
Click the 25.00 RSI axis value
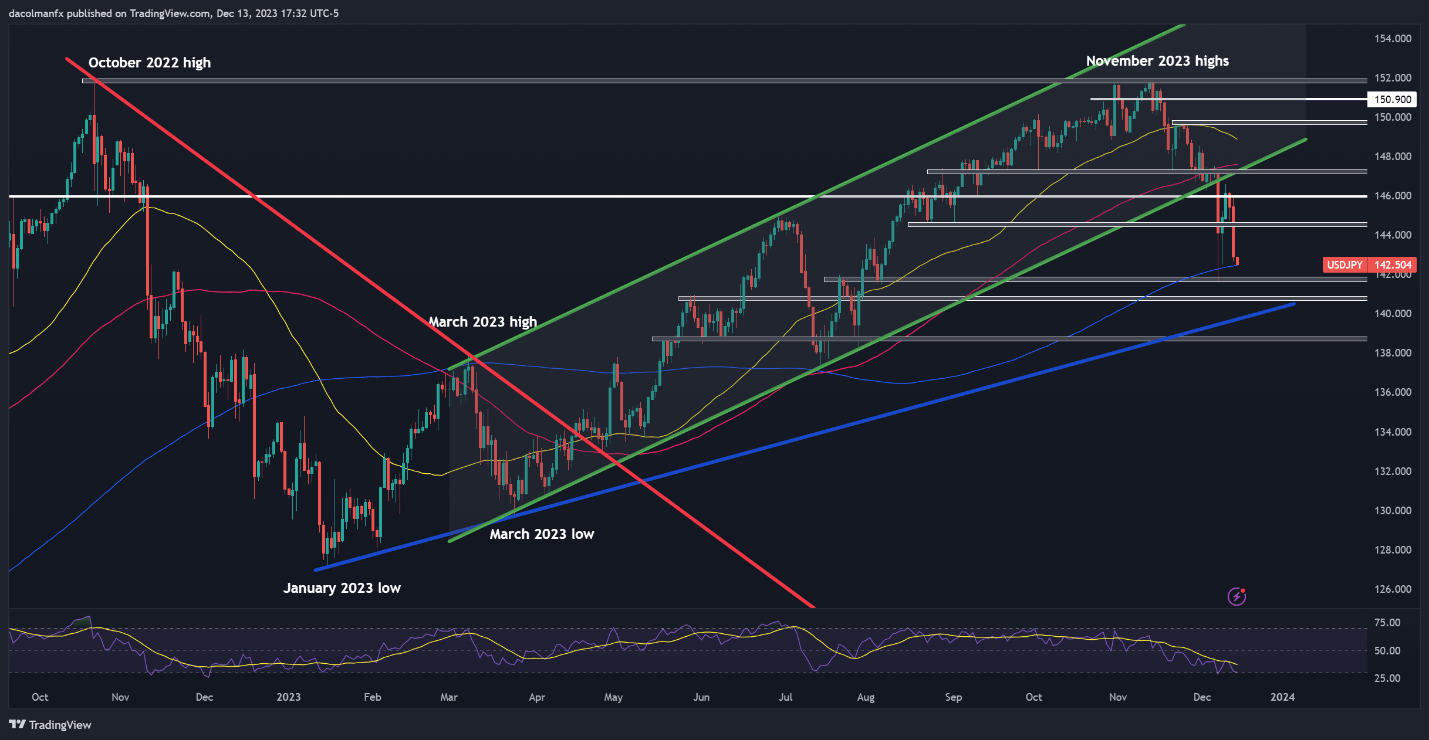pos(1389,678)
